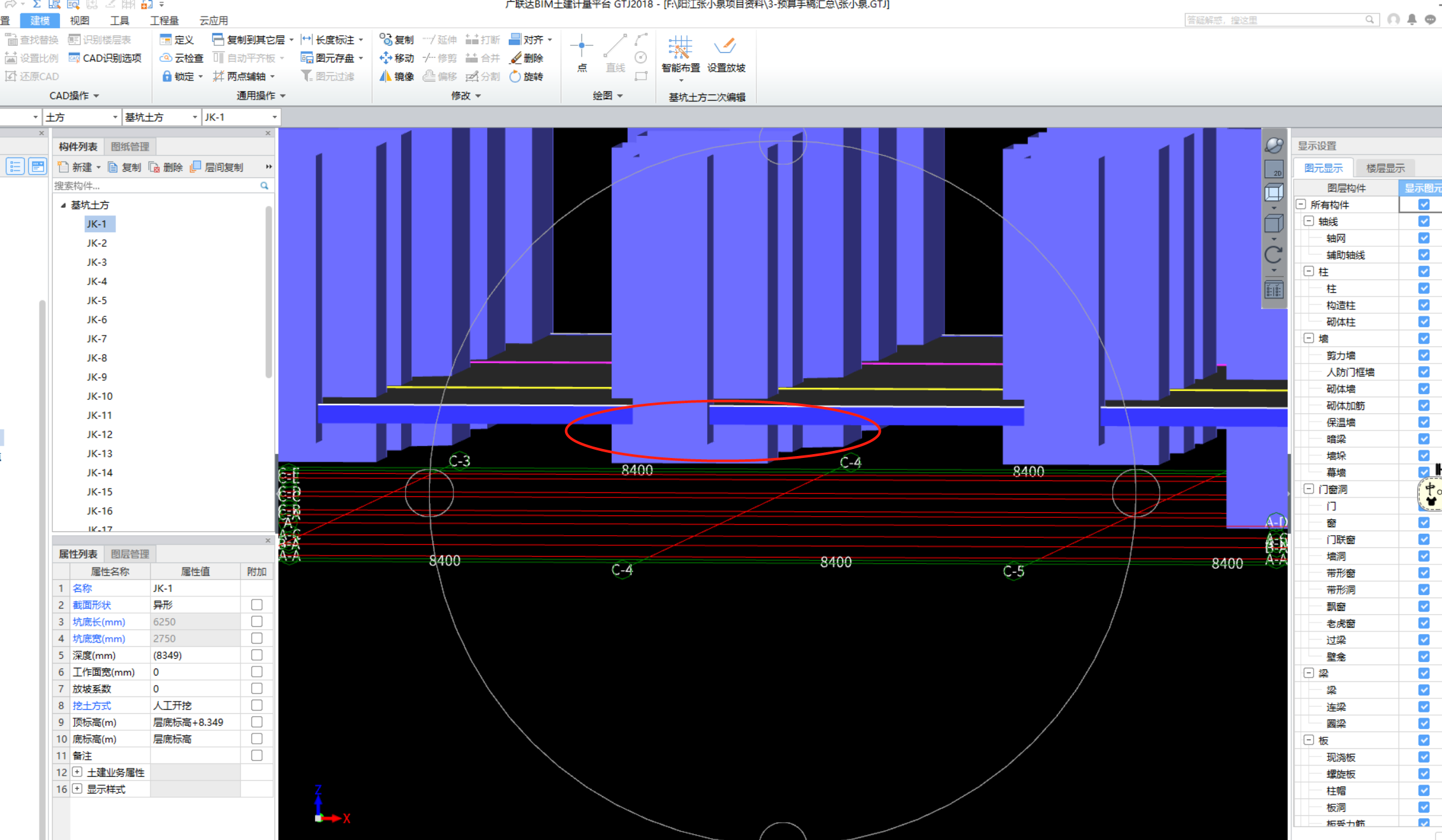Collapse the 基坑土方 tree node

pyautogui.click(x=63, y=205)
